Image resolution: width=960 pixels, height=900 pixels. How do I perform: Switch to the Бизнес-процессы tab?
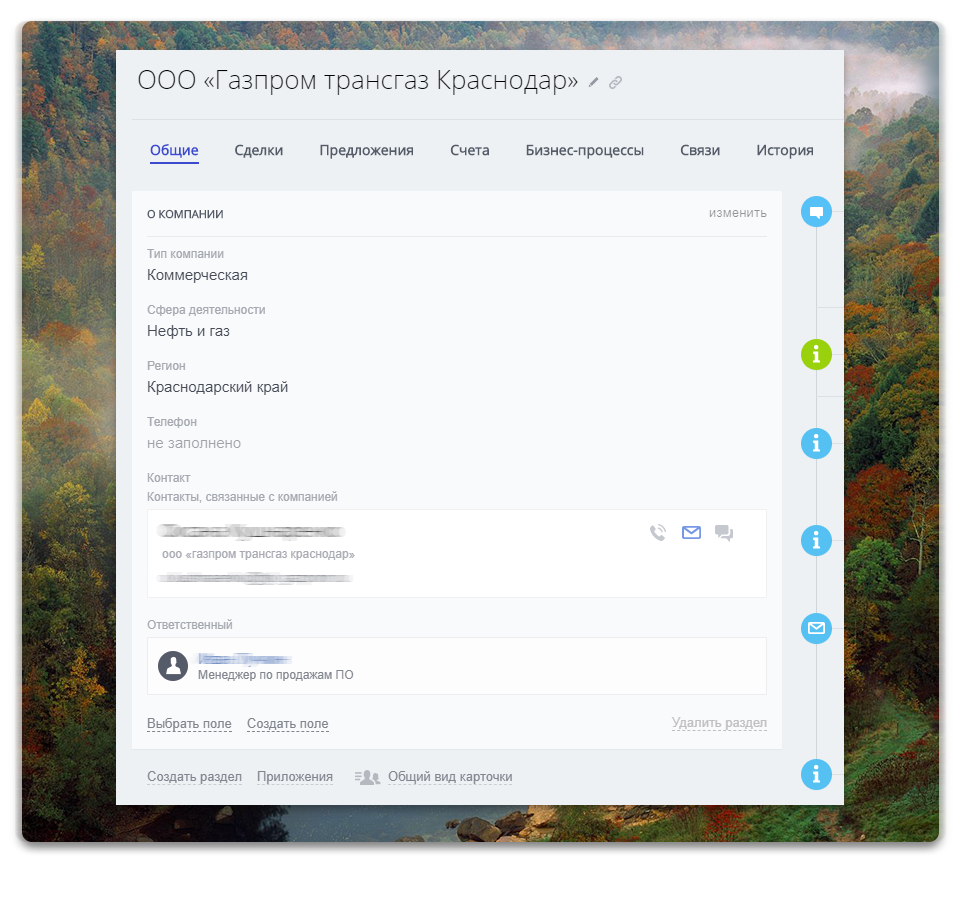click(585, 150)
